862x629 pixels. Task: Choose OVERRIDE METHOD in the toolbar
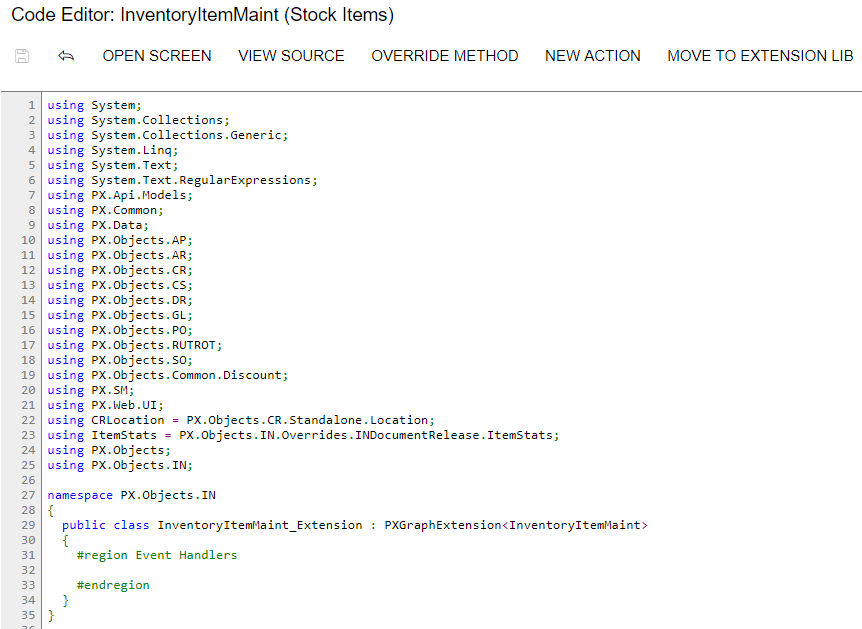(445, 56)
